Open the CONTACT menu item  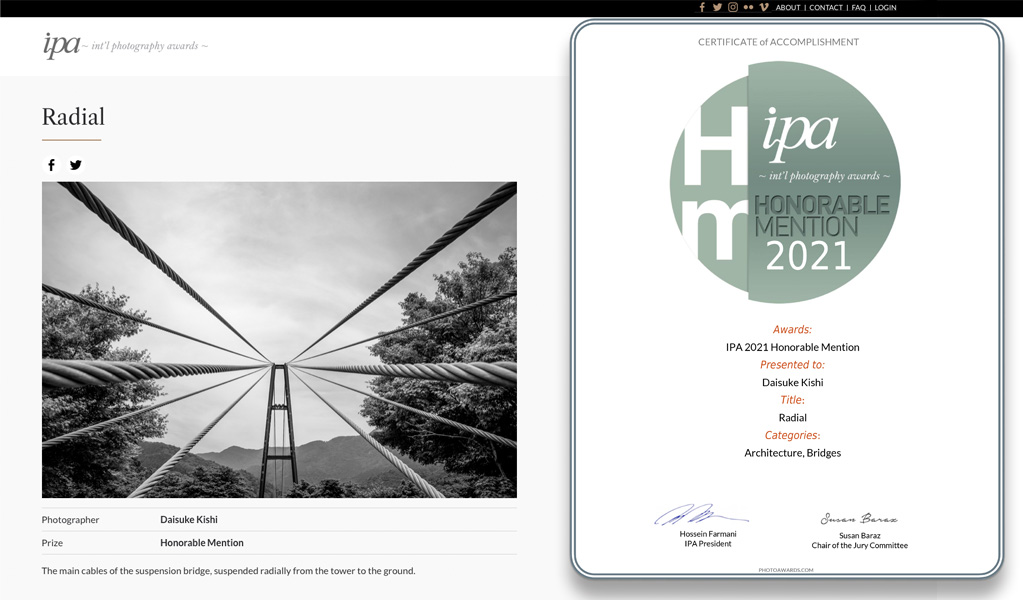tap(826, 8)
